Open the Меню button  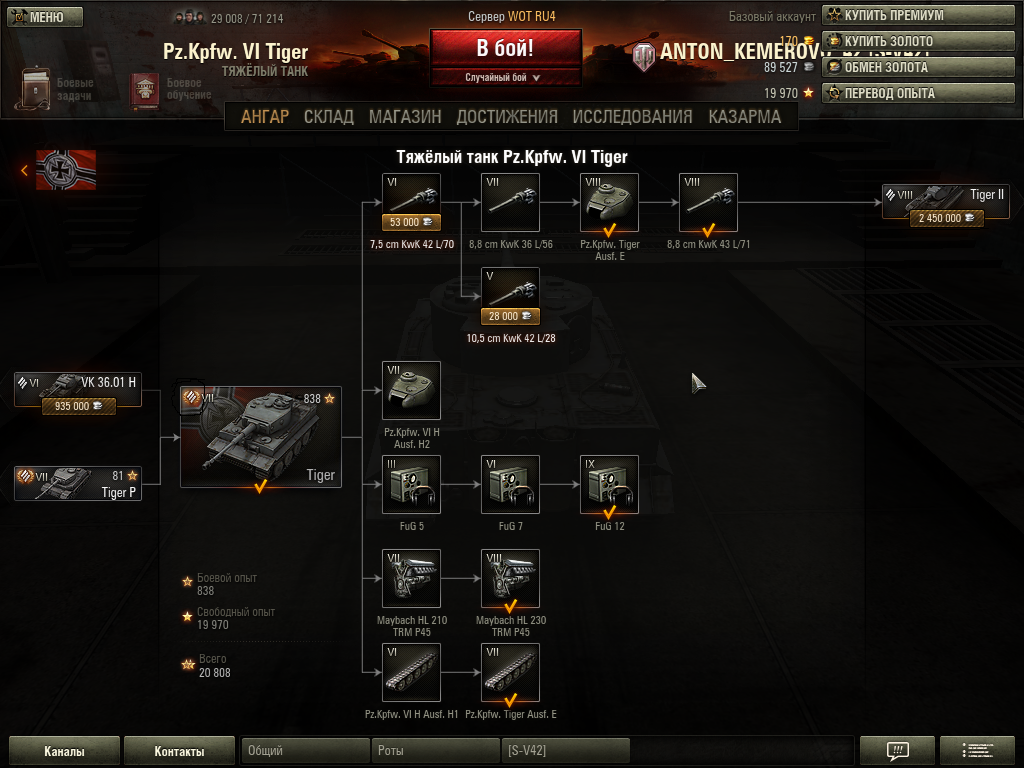coord(46,17)
